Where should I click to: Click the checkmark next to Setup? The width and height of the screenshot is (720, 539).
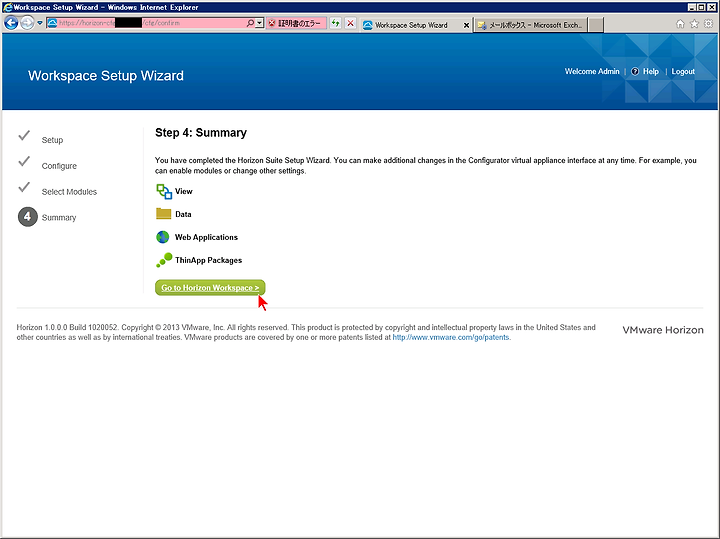[x=24, y=135]
